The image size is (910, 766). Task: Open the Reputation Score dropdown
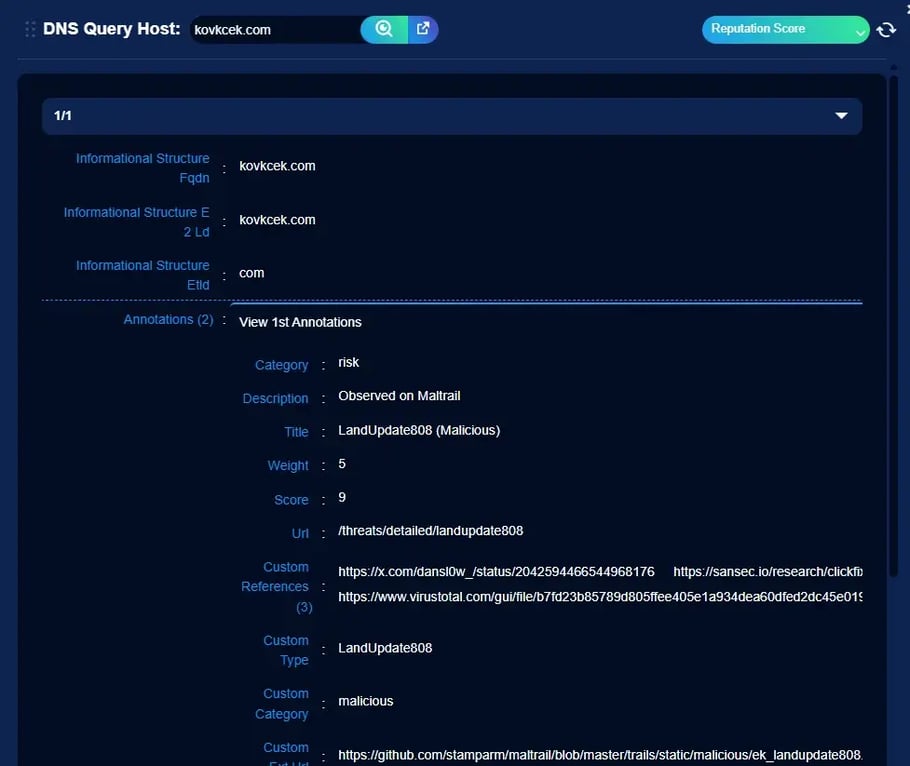point(785,29)
